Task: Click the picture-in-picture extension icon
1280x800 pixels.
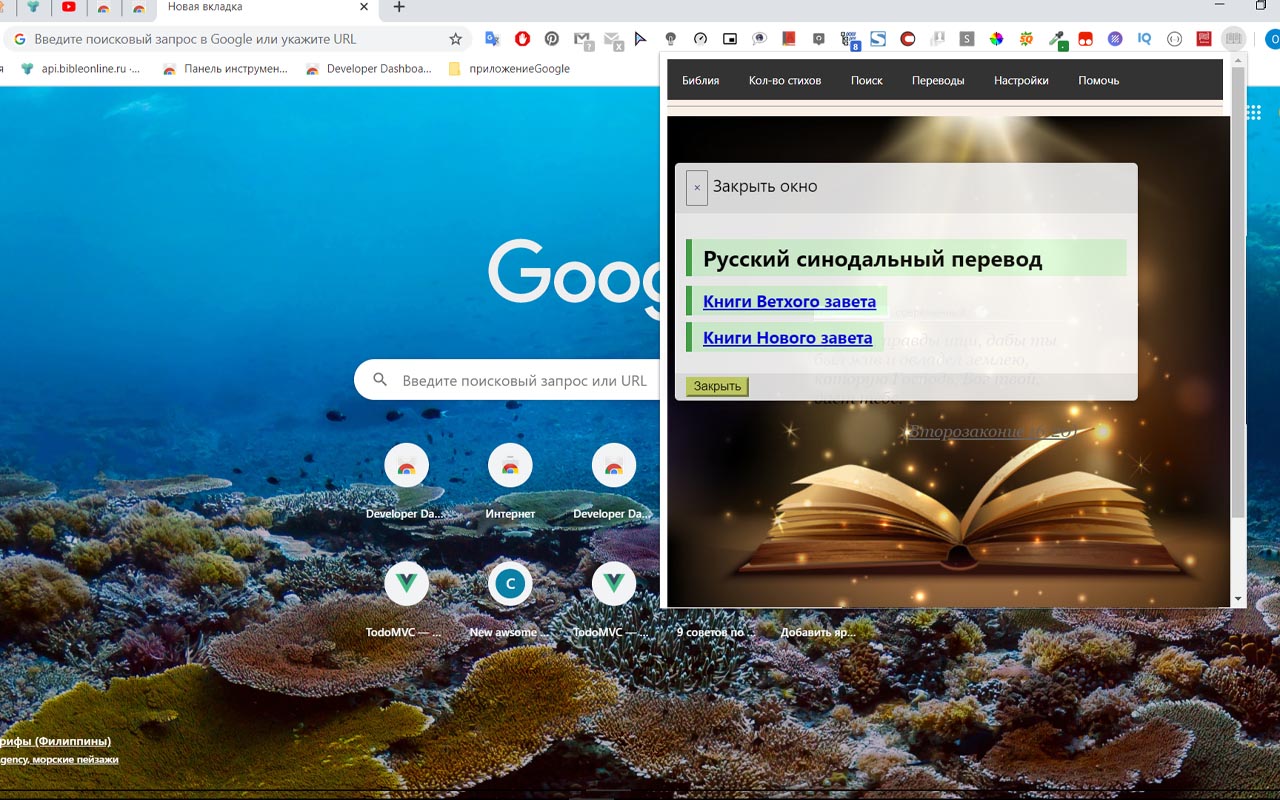Action: (x=730, y=39)
